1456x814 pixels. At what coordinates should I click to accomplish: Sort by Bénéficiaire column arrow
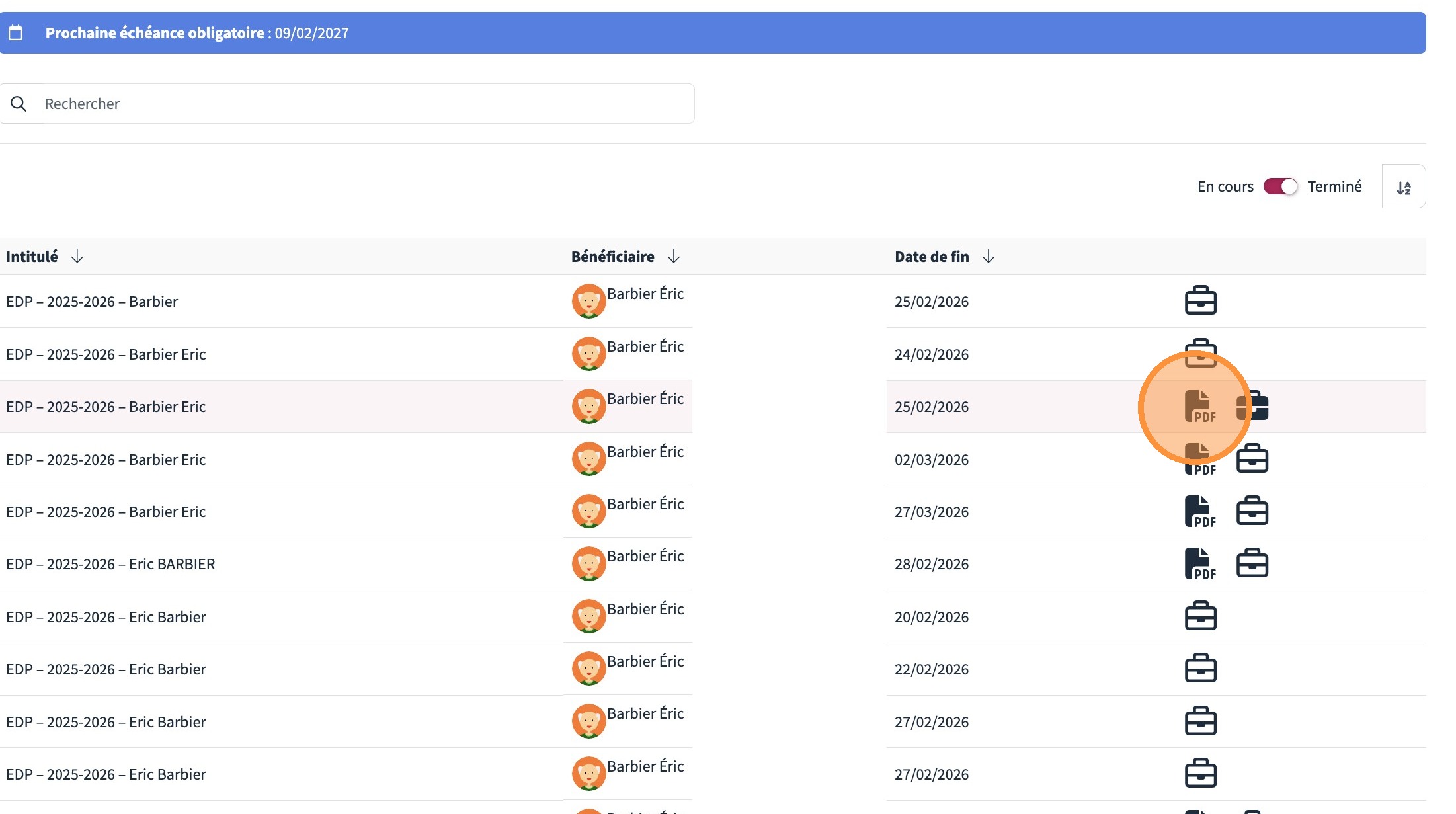674,257
